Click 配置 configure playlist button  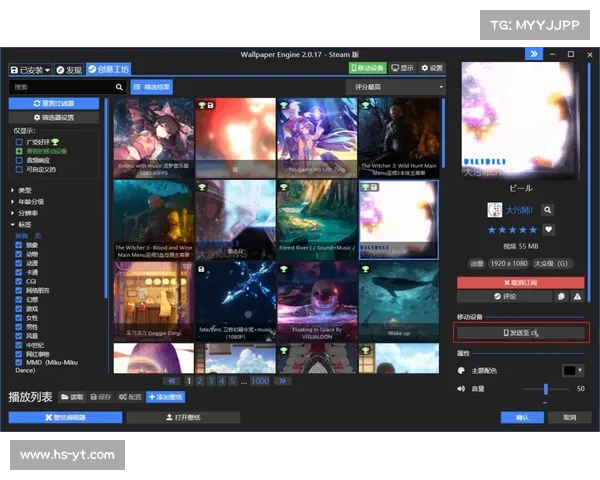[130, 397]
